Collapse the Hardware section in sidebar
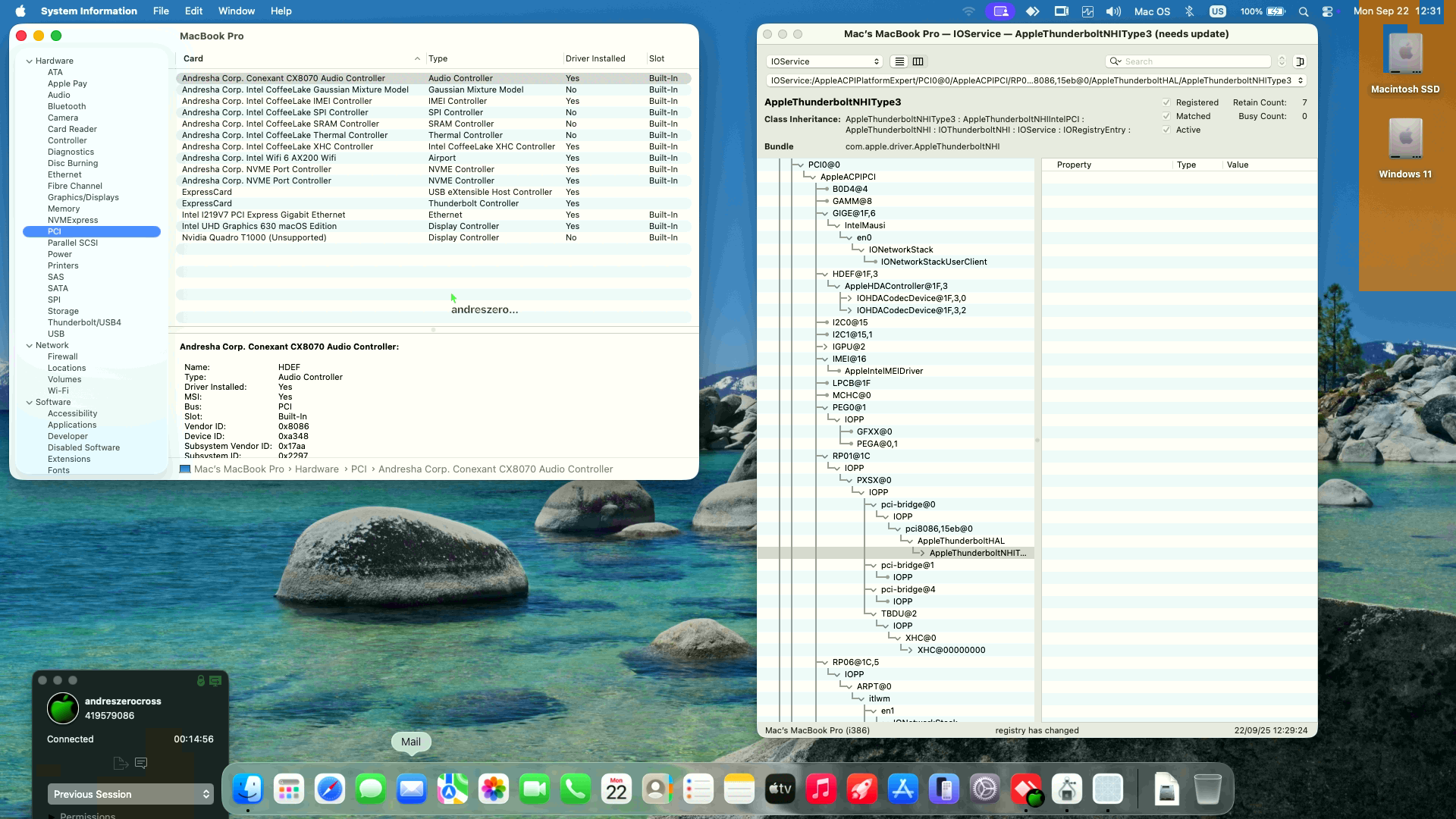This screenshot has width=1456, height=819. point(30,61)
